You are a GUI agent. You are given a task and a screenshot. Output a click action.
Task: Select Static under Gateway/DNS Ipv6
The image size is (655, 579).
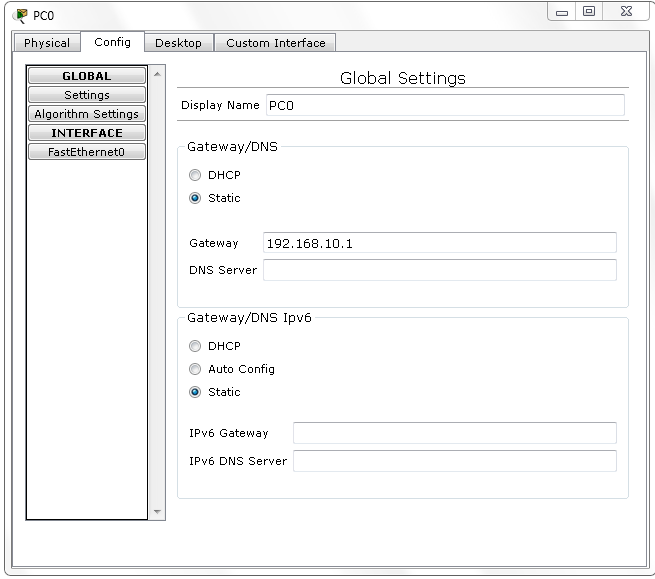pos(196,392)
